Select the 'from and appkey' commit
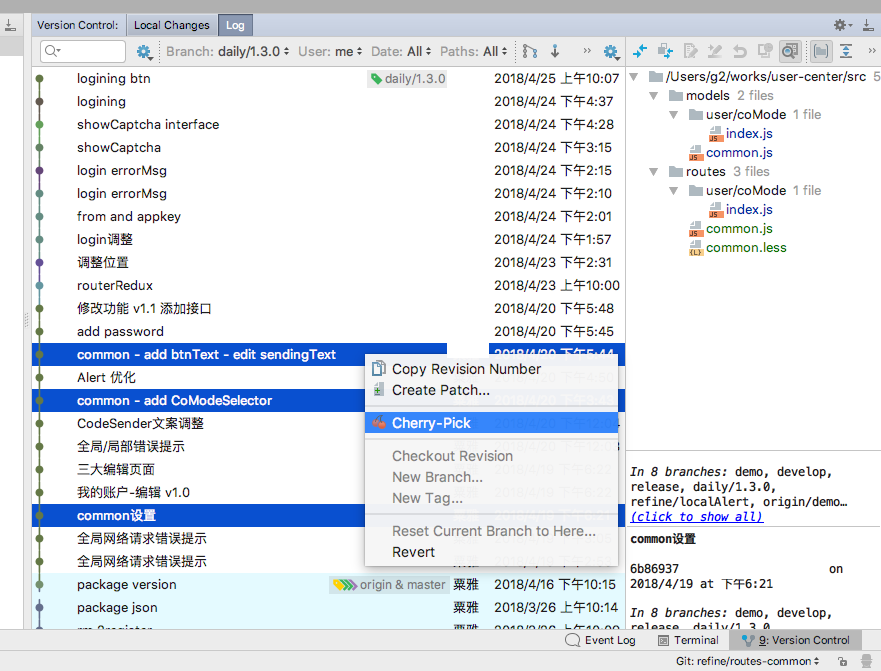Viewport: 881px width, 671px height. [x=329, y=217]
